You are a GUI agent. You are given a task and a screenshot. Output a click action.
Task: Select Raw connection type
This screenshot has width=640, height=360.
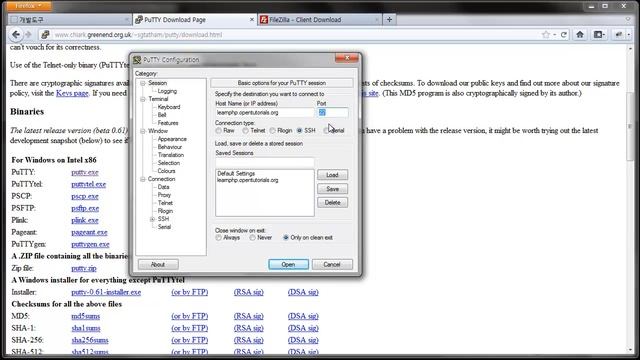(219, 131)
